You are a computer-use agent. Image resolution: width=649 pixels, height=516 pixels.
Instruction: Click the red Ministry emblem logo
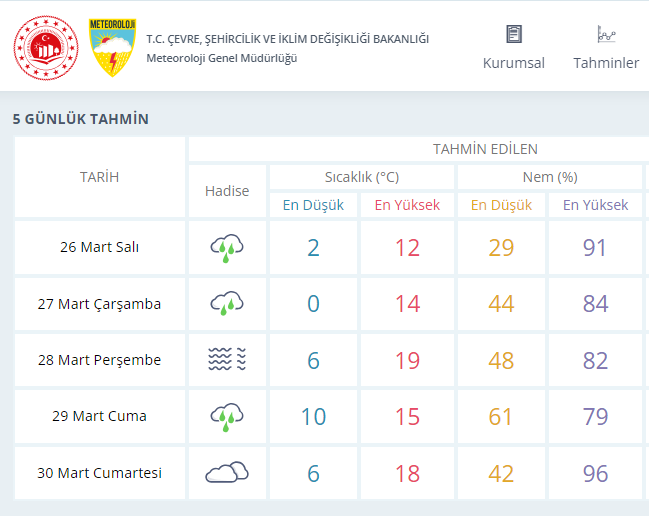pos(46,48)
